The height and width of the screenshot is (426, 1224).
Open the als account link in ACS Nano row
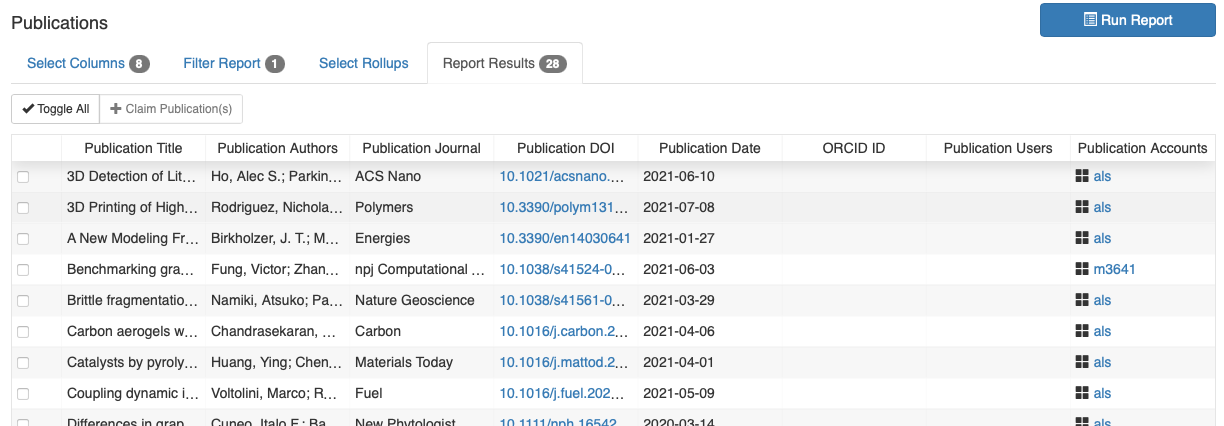1102,176
